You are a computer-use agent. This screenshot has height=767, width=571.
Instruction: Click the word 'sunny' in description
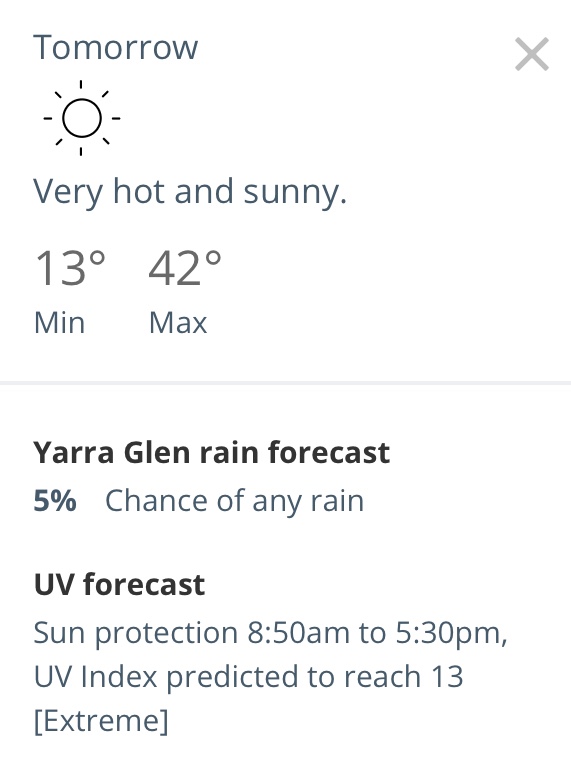pyautogui.click(x=295, y=193)
